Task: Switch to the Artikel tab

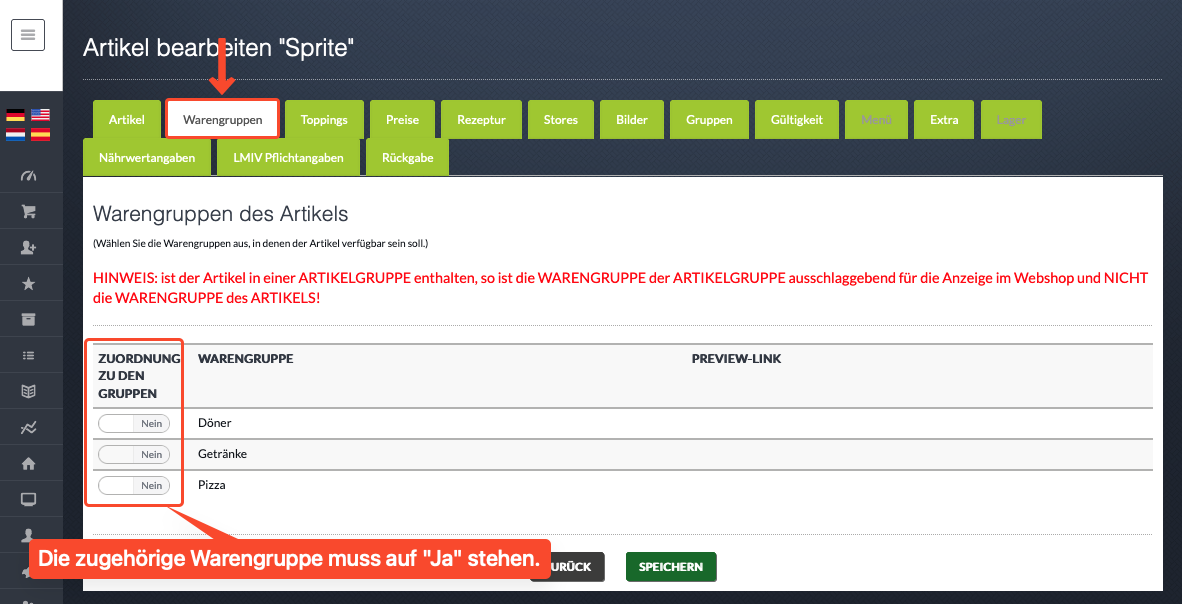Action: click(x=127, y=119)
